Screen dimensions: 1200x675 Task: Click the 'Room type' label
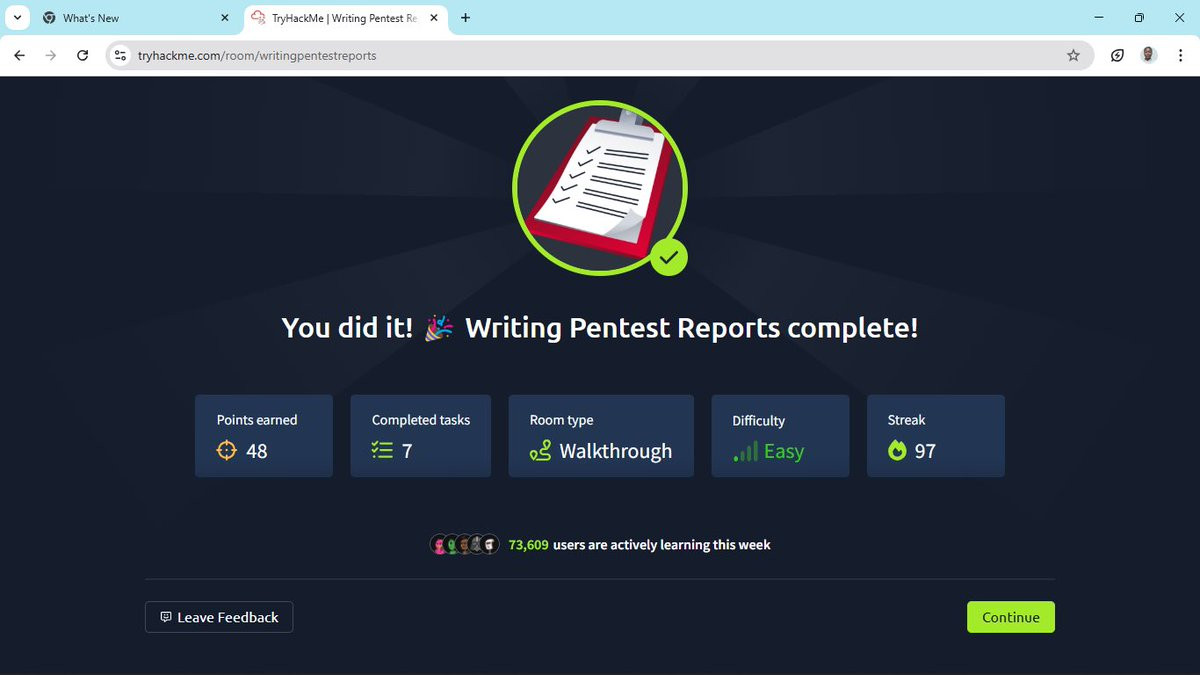point(562,420)
